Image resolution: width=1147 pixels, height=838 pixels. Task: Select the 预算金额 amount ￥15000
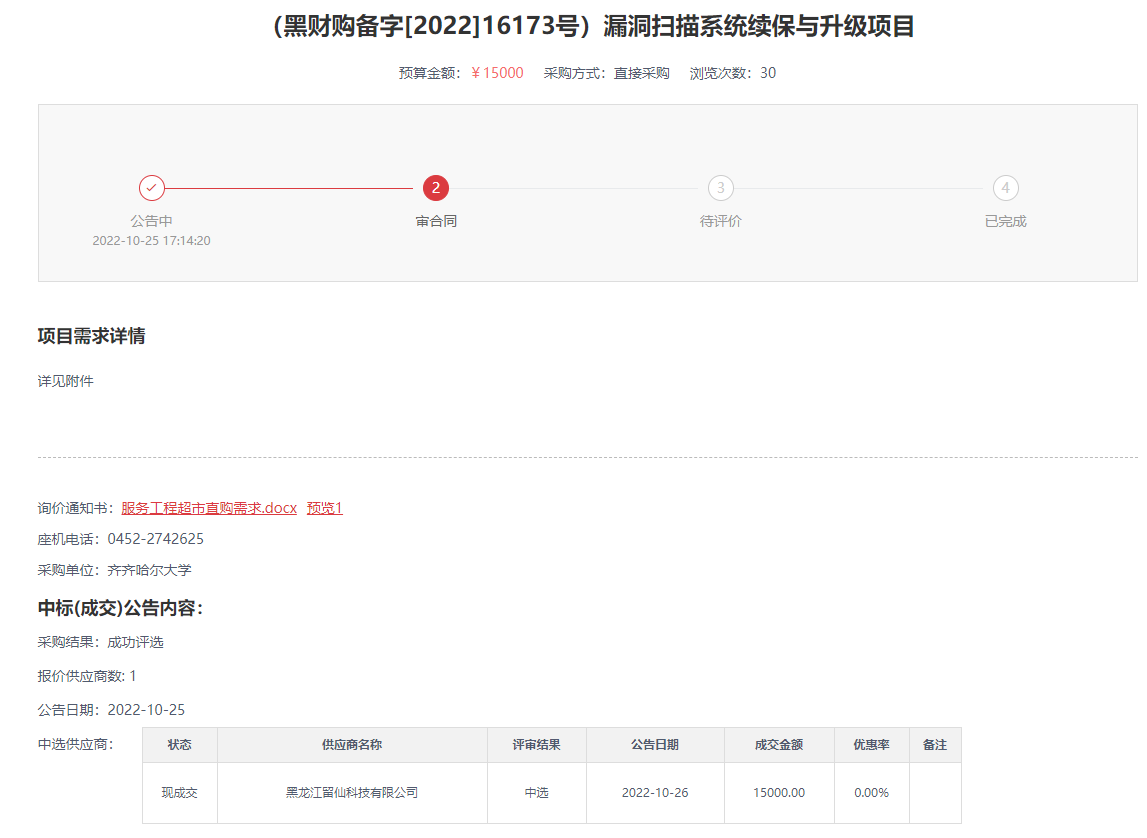point(498,72)
